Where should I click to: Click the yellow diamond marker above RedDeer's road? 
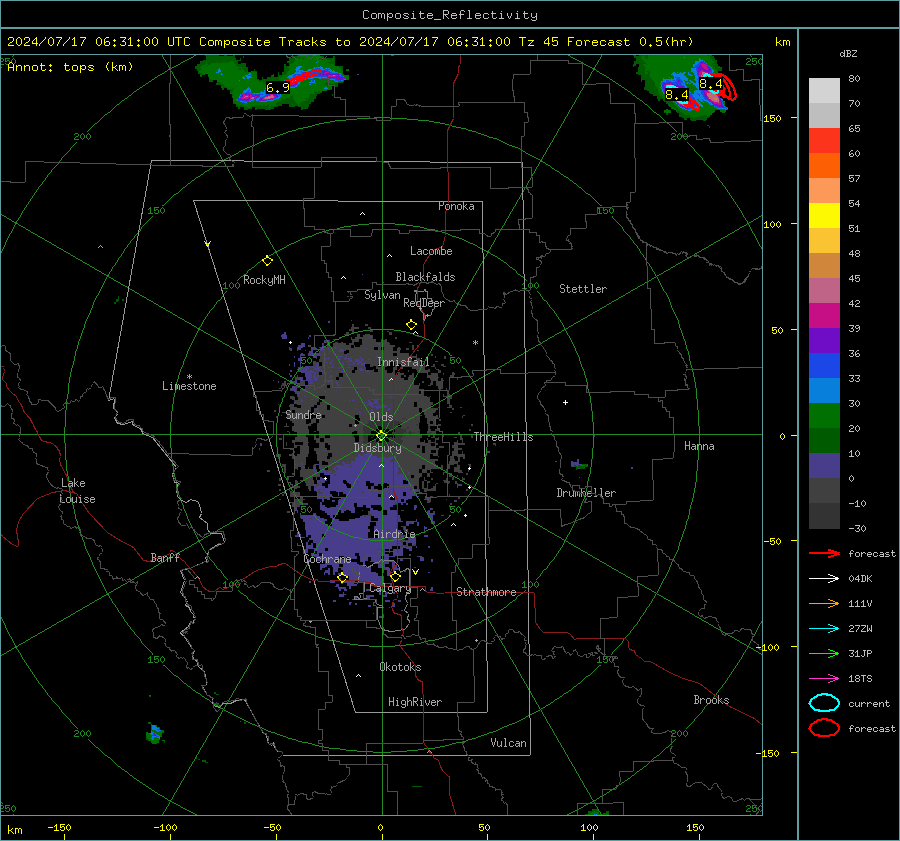pos(411,325)
